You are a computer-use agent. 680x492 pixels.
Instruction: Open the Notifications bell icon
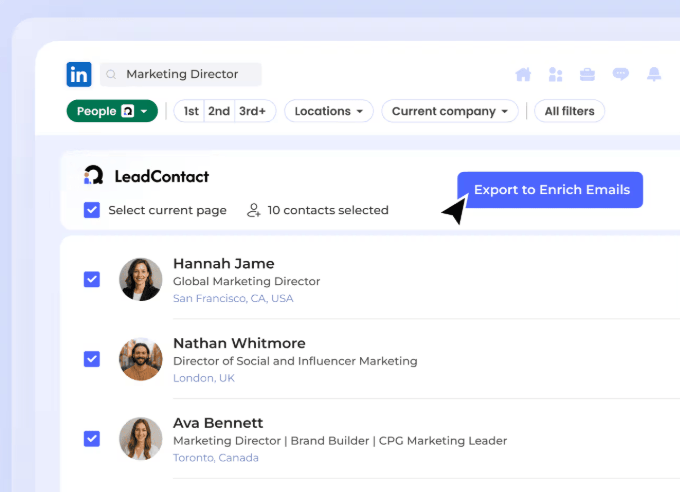pos(654,74)
